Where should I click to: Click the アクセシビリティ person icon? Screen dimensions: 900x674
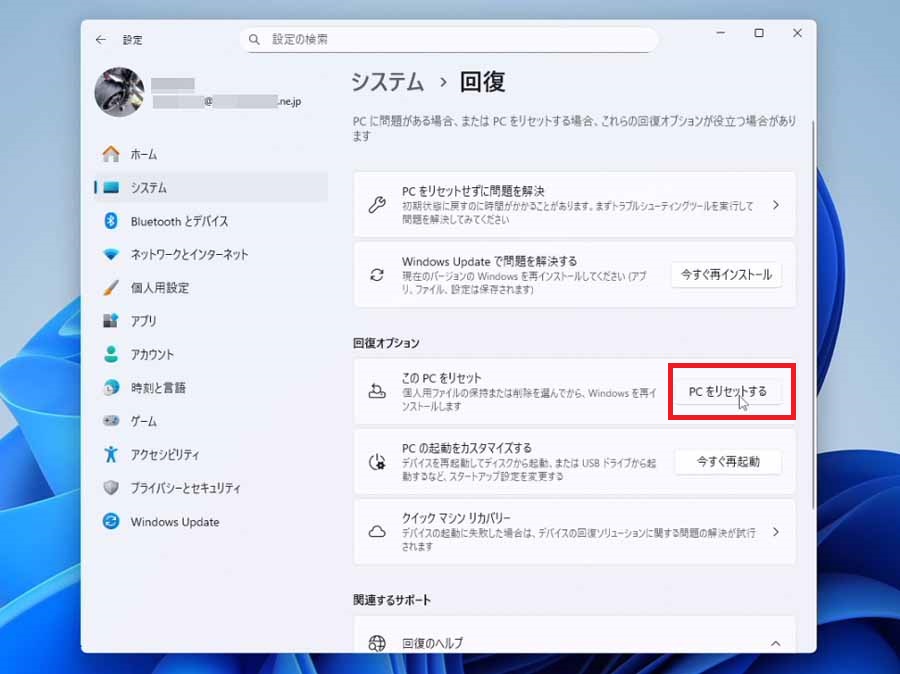click(x=111, y=454)
